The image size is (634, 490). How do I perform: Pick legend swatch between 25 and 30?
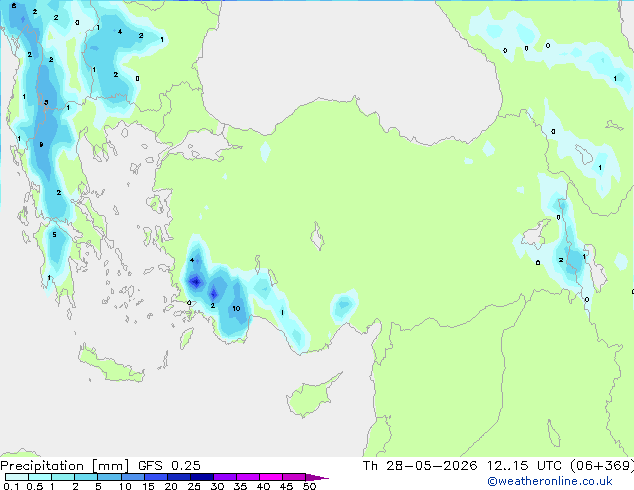coord(201,477)
